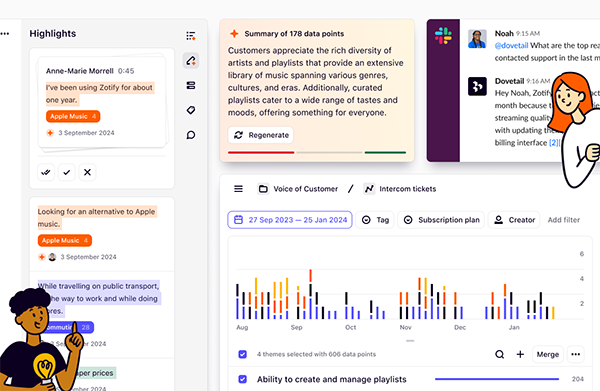
Task: Click the Dovetail app avatar icon
Action: (477, 86)
